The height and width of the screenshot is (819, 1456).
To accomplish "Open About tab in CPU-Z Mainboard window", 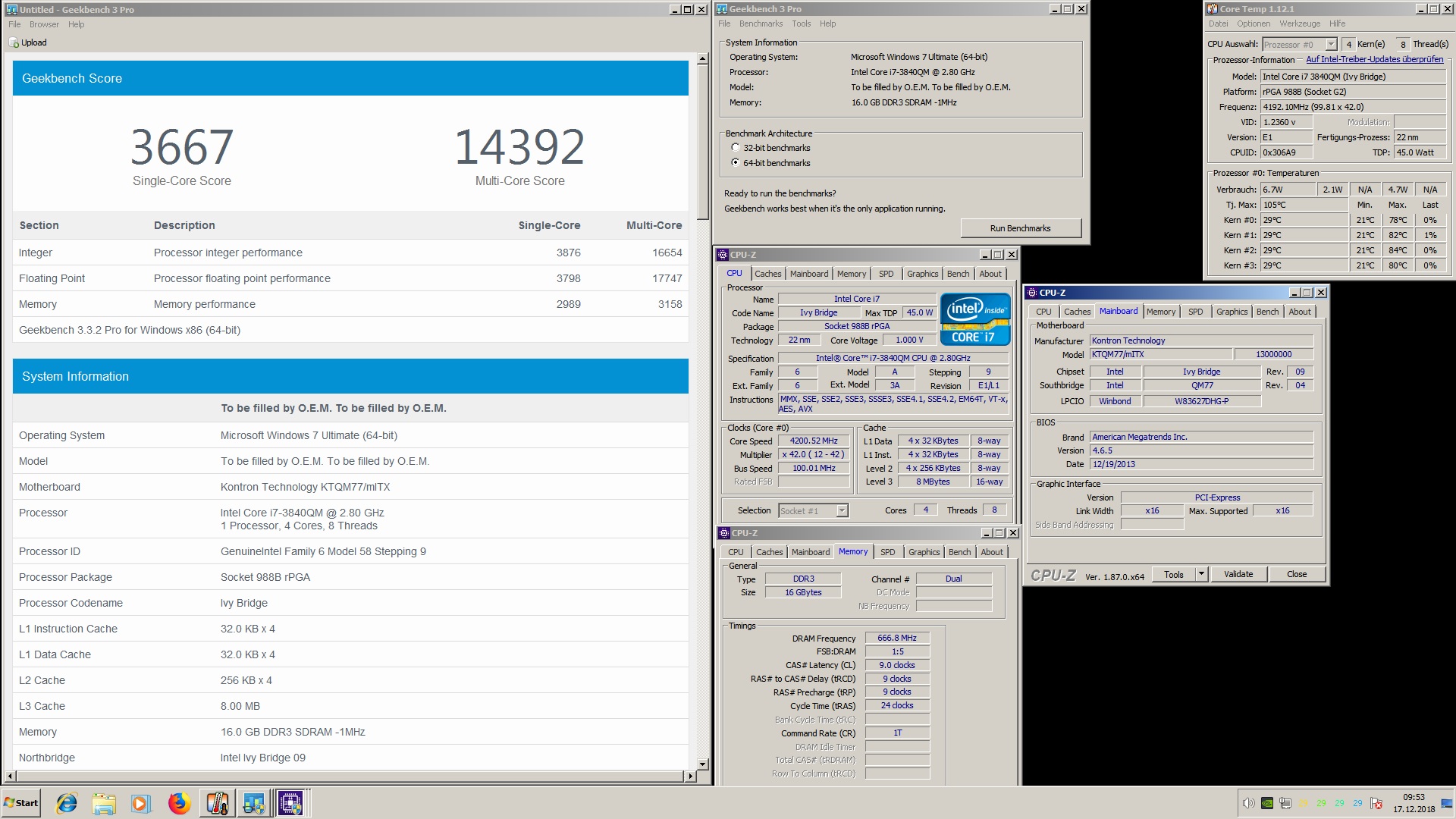I will [1299, 312].
